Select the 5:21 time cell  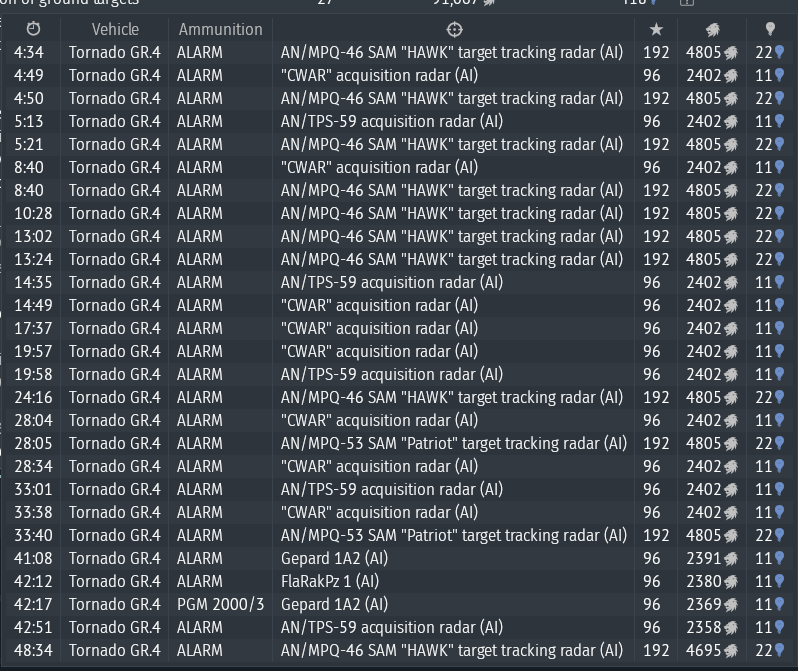tap(29, 145)
